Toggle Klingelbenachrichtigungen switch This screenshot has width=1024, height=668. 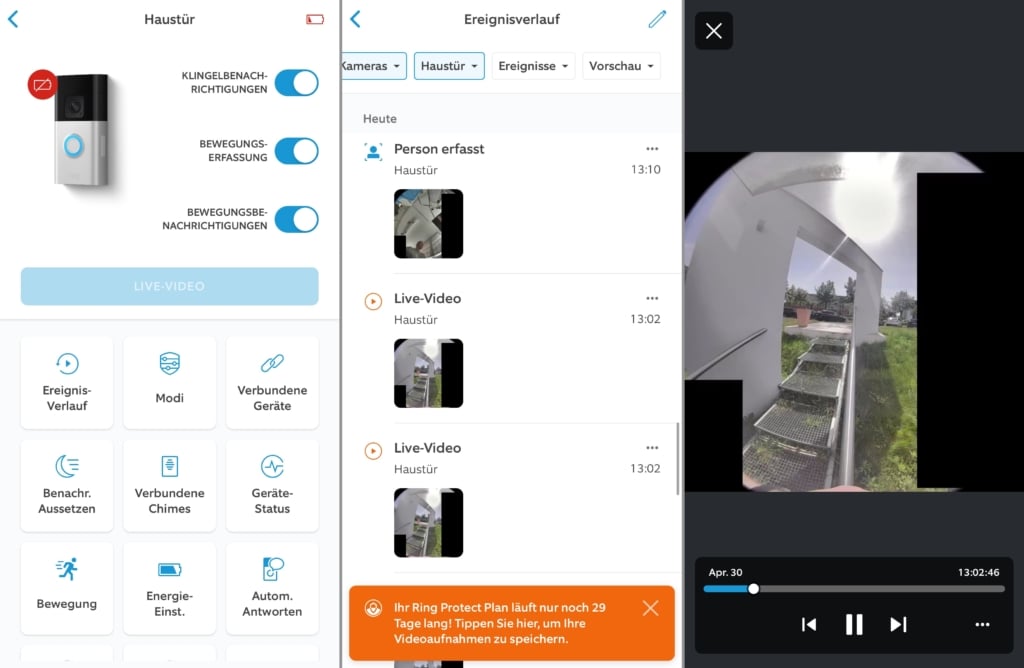pos(296,83)
